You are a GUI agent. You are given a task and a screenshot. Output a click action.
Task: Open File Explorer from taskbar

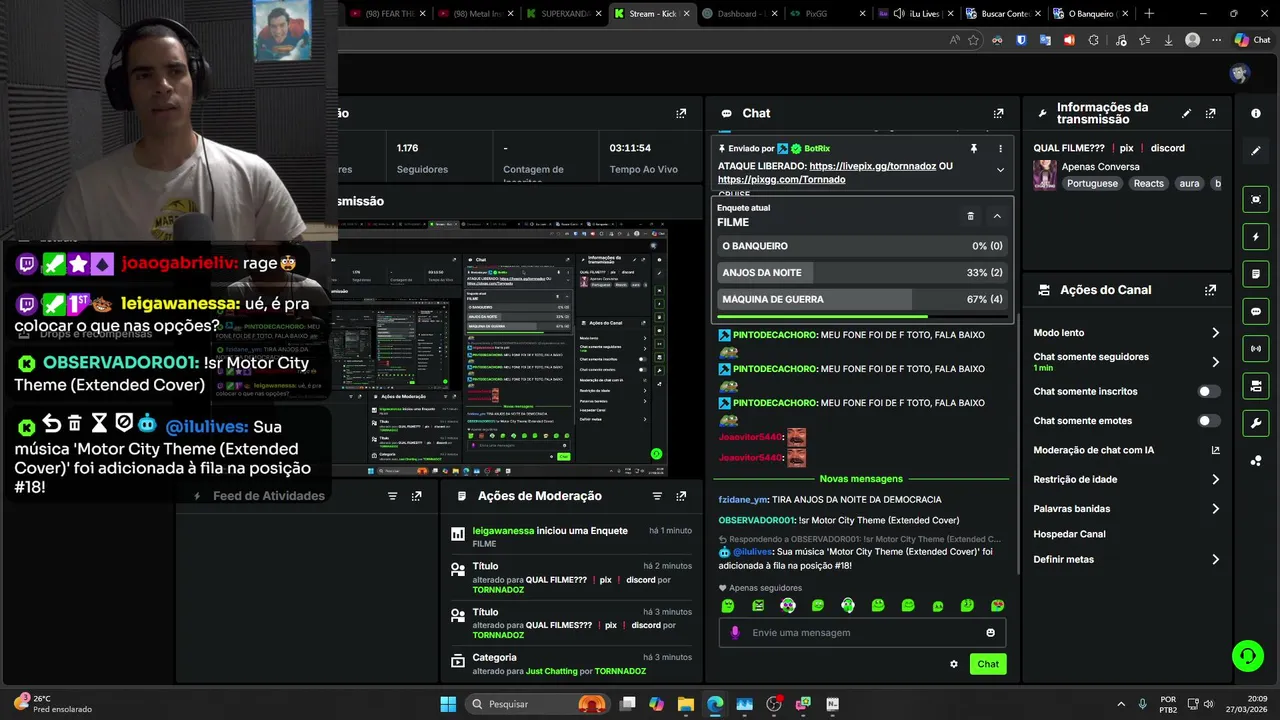pos(685,704)
